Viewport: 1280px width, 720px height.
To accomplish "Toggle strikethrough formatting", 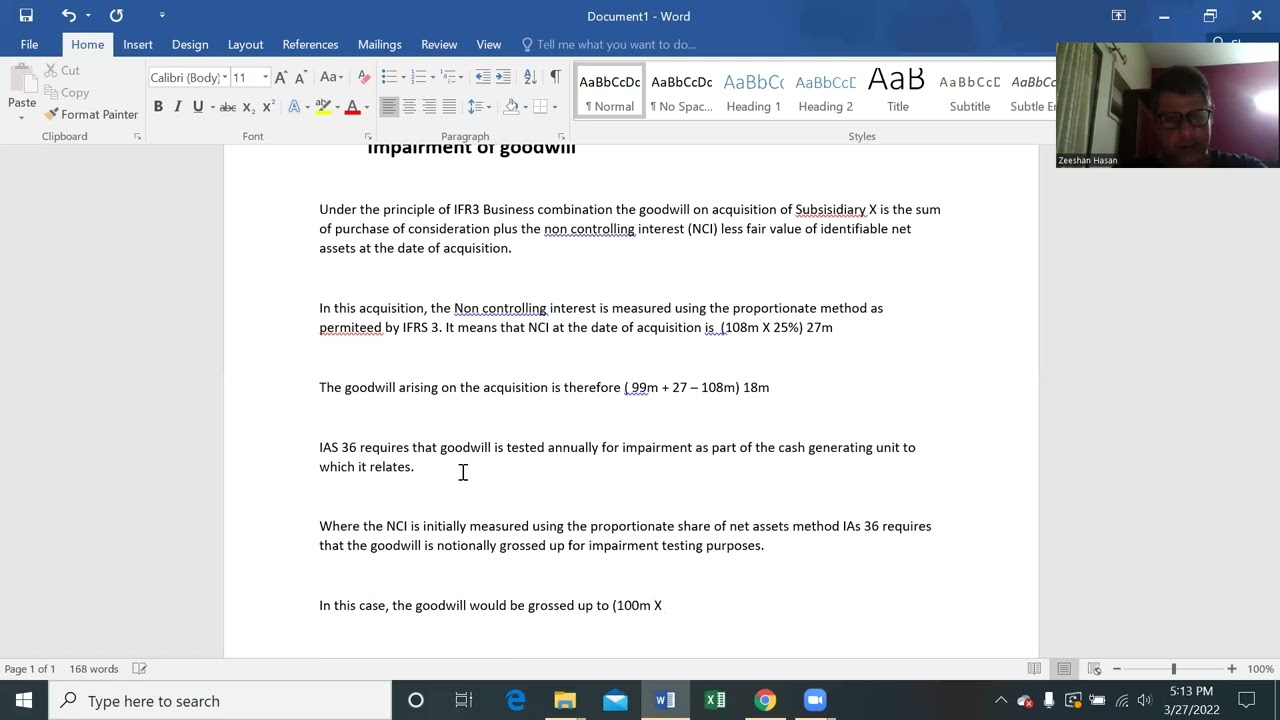I will [228, 107].
